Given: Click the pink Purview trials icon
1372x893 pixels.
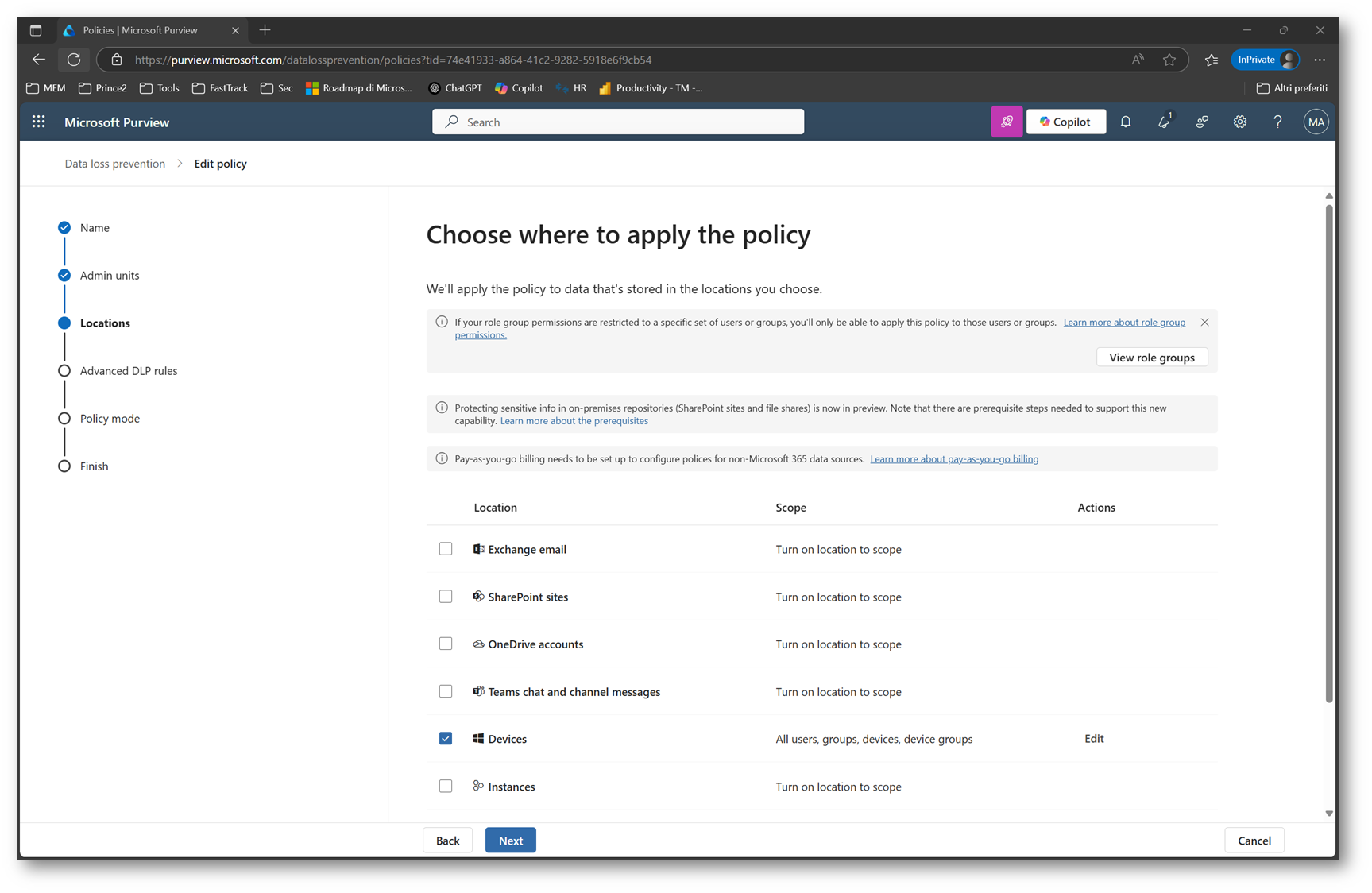Looking at the screenshot, I should pyautogui.click(x=1007, y=122).
